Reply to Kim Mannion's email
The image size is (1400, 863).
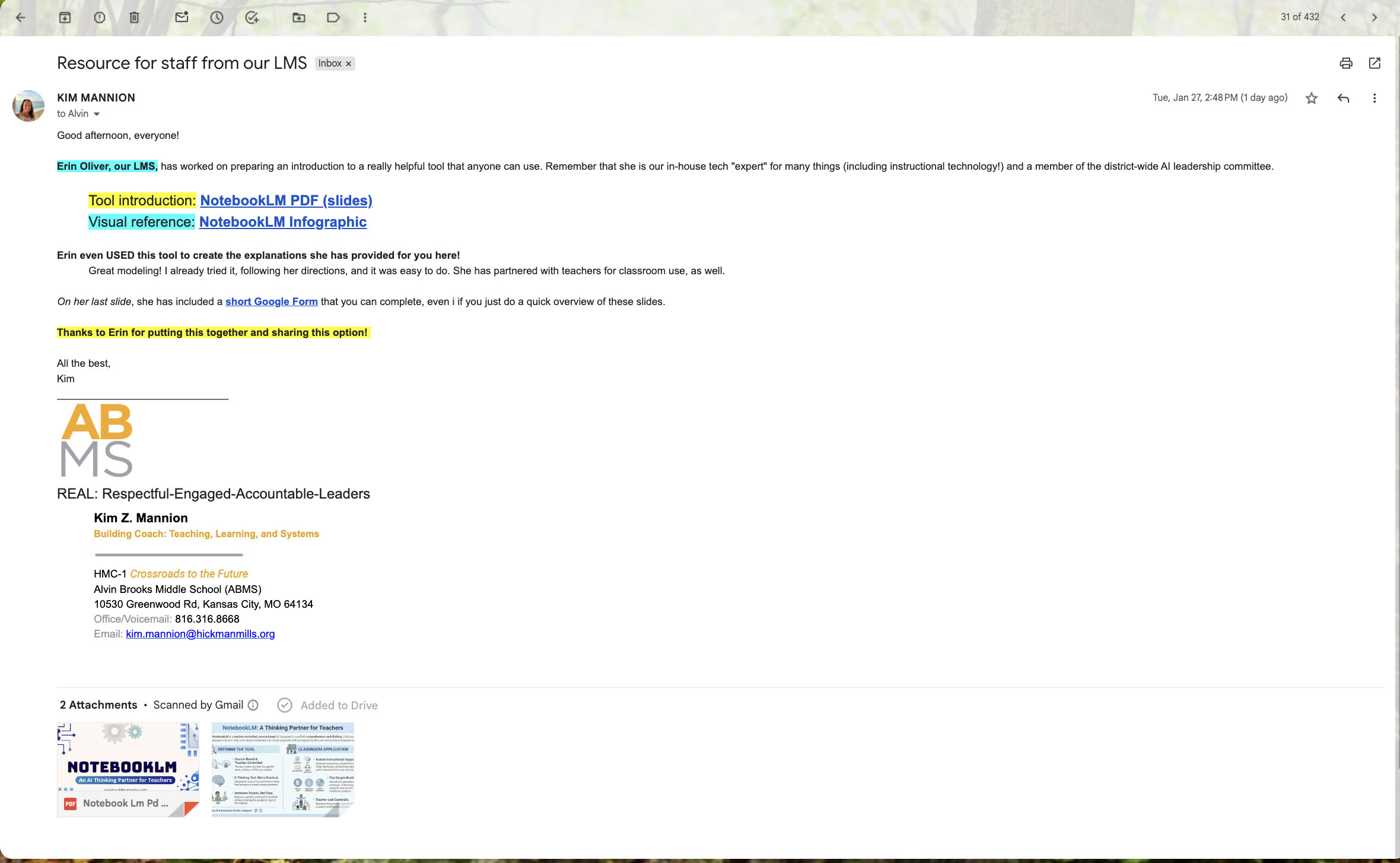[1344, 99]
